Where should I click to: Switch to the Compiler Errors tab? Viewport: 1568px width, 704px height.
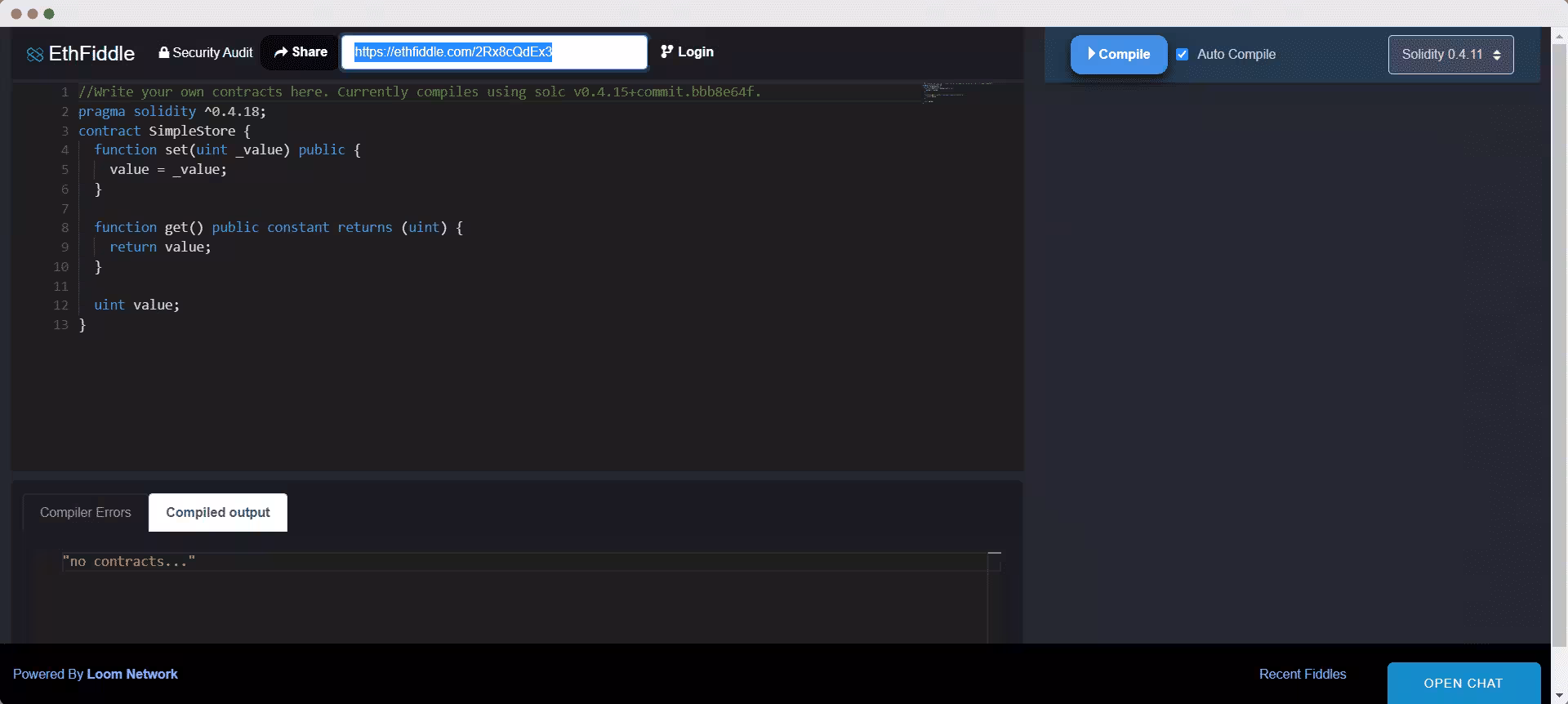coord(86,513)
